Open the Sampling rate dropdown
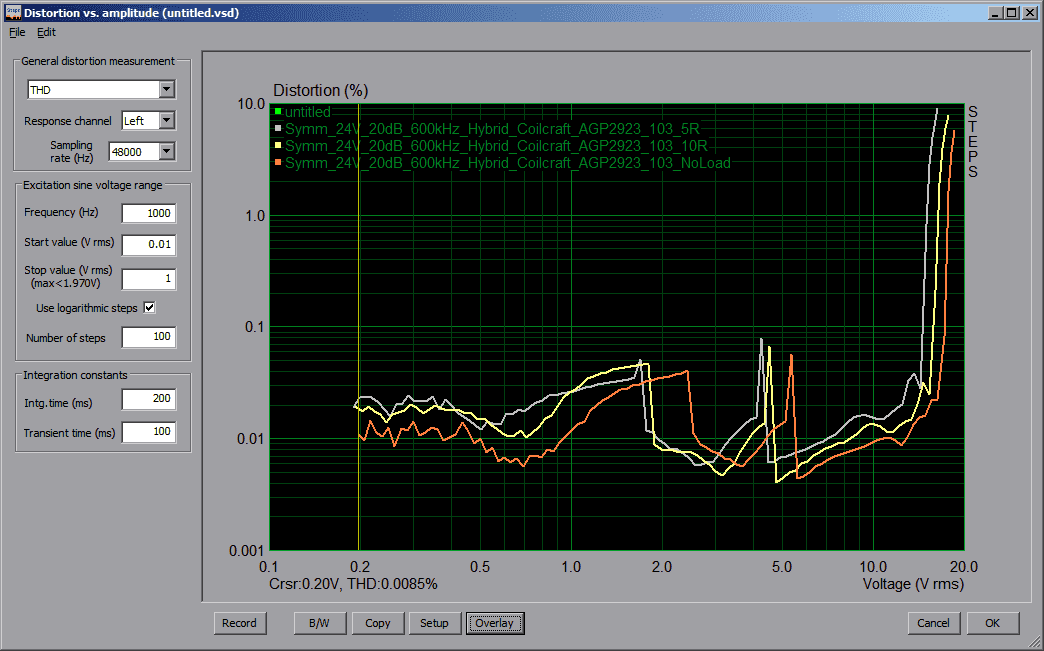 pyautogui.click(x=166, y=152)
